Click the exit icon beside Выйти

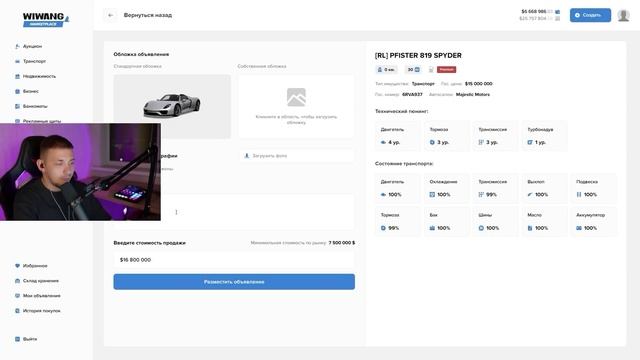(x=17, y=339)
